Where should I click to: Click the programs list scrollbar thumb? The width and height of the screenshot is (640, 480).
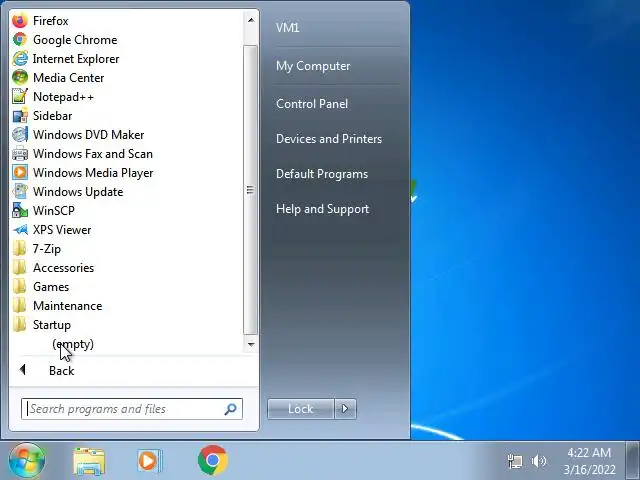250,190
